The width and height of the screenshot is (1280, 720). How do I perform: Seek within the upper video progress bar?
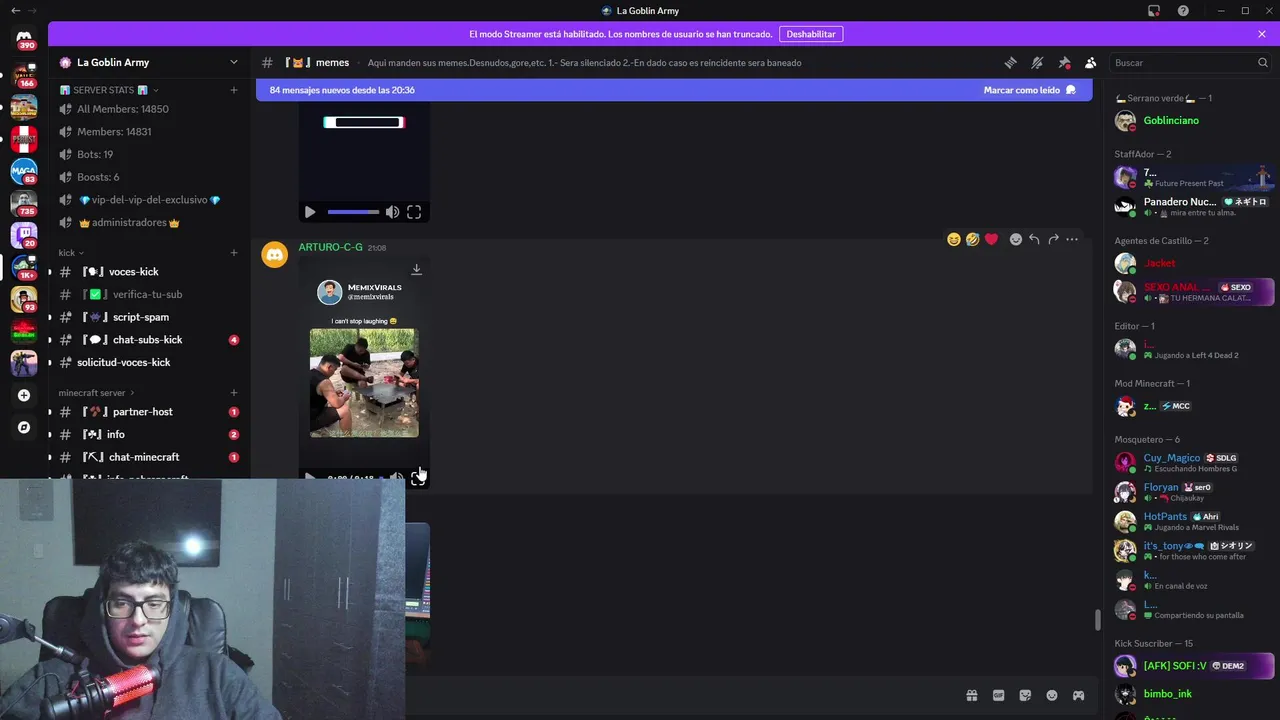(353, 212)
